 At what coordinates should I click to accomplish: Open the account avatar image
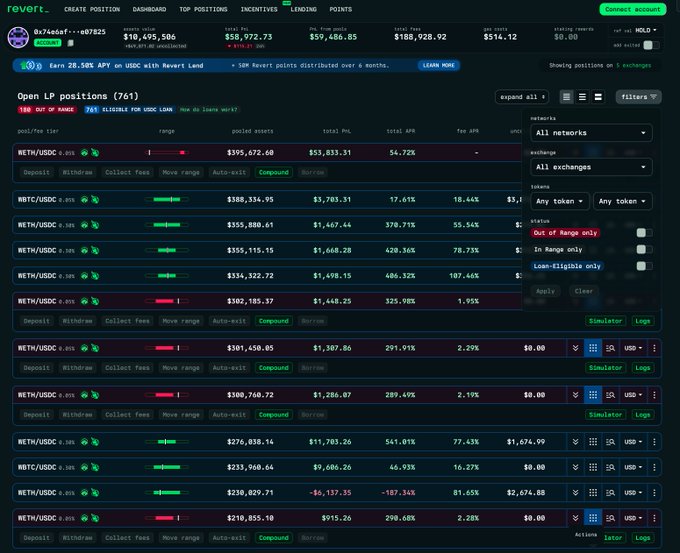pos(18,37)
